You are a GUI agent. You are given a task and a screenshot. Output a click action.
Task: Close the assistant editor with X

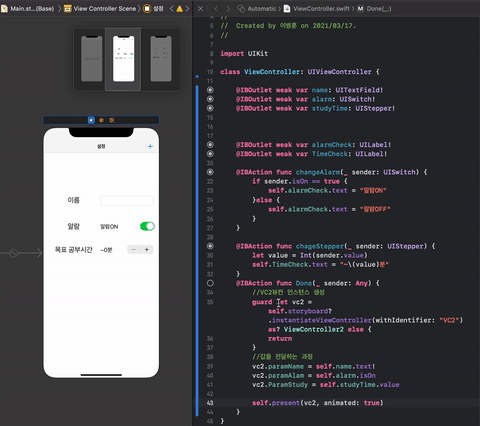click(200, 9)
